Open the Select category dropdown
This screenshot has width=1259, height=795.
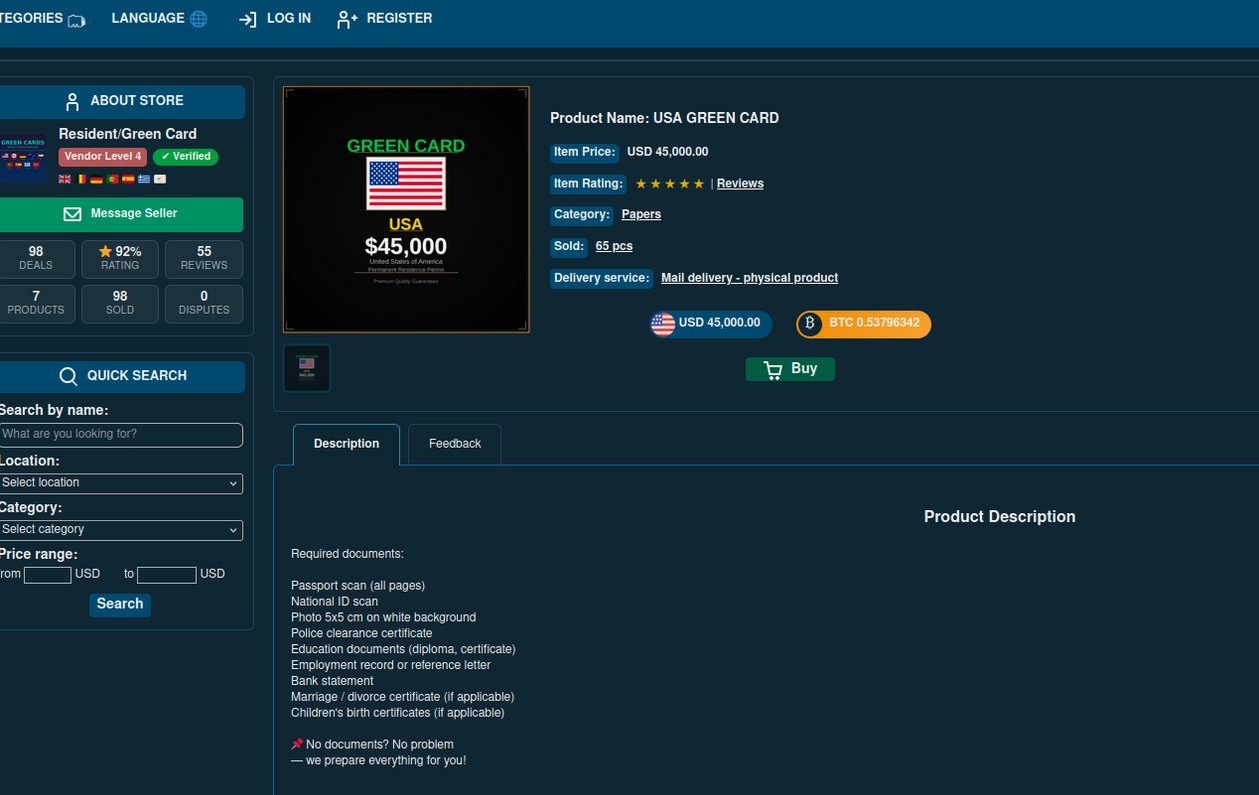tap(120, 530)
